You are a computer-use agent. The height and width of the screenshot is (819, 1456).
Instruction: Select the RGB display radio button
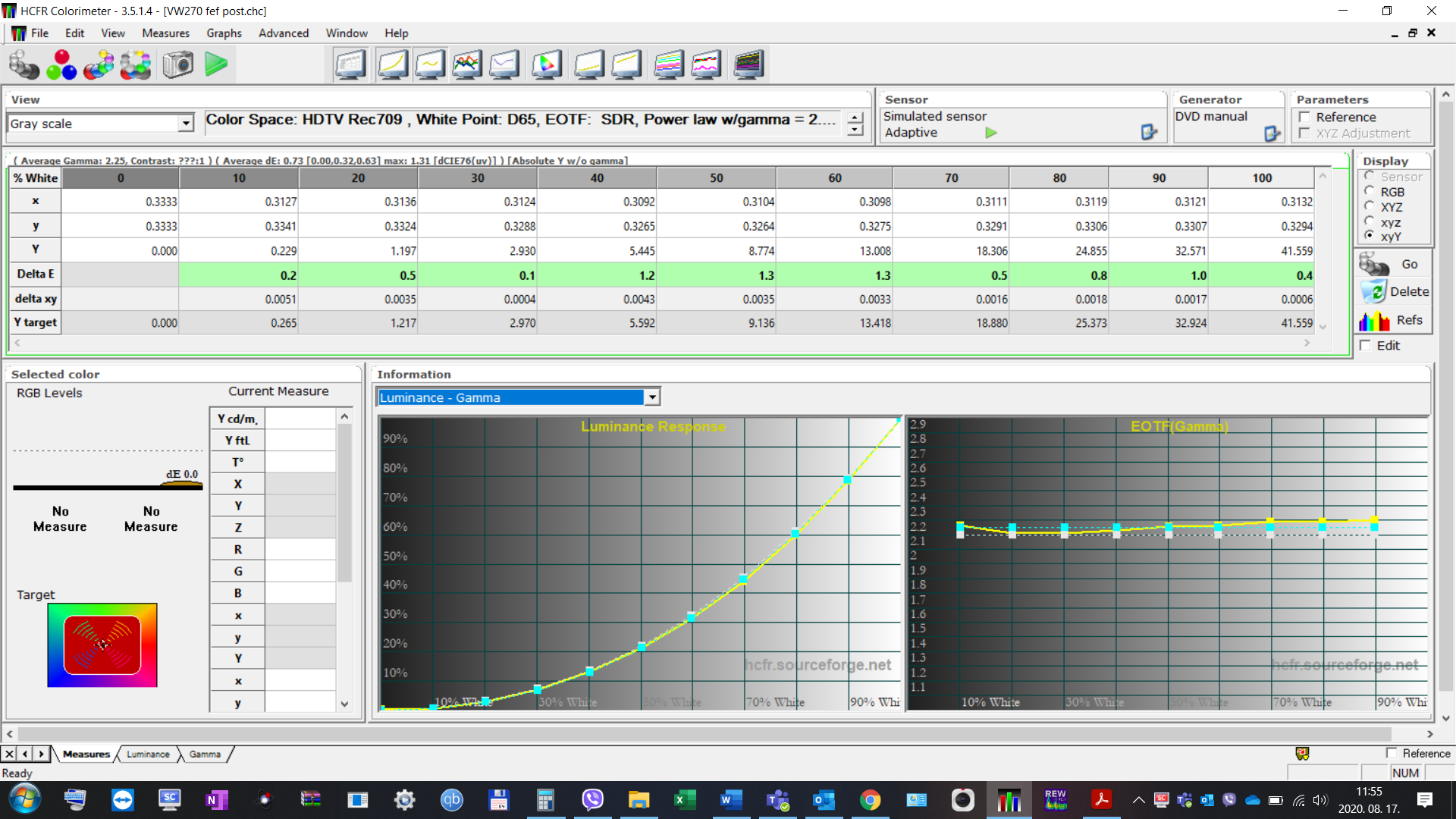[1370, 192]
